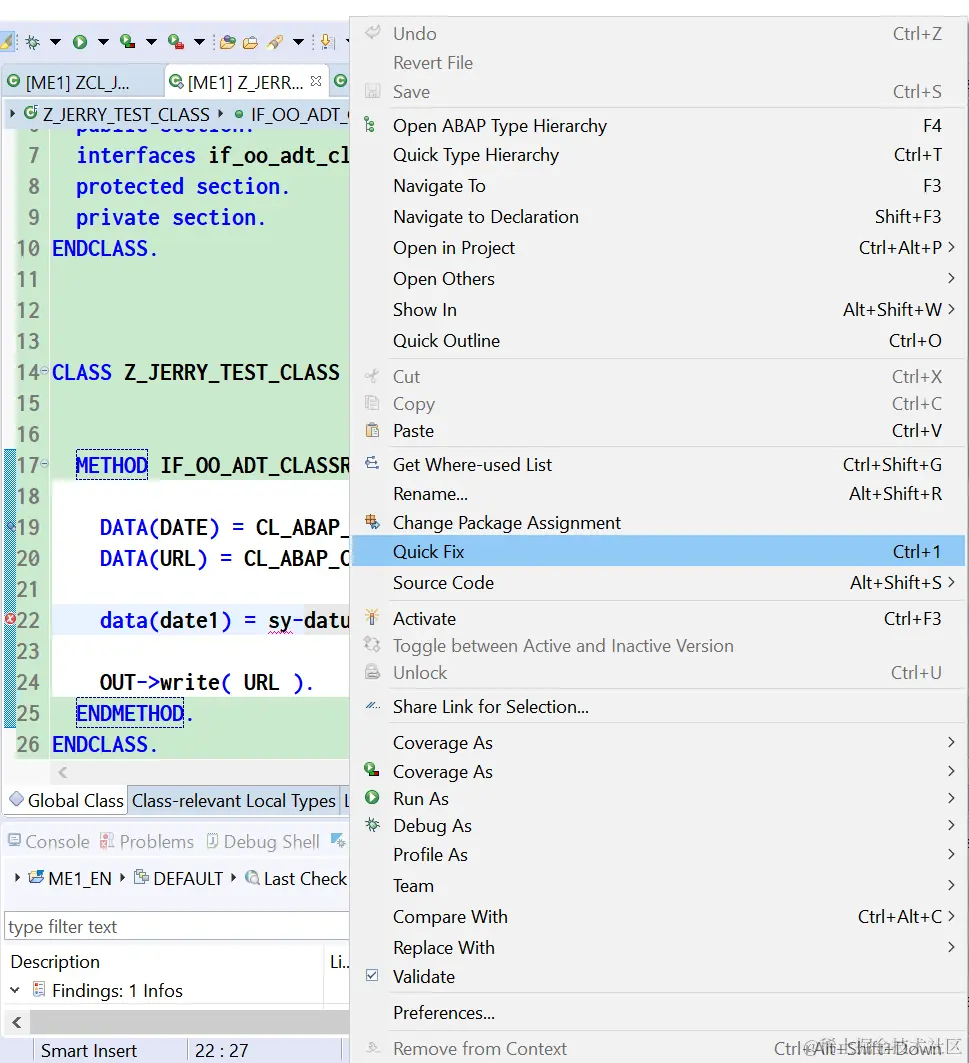969x1063 pixels.
Task: Expand breadcrumb arrow before Z_JERRY_TEST_CLASS
Action: point(12,114)
